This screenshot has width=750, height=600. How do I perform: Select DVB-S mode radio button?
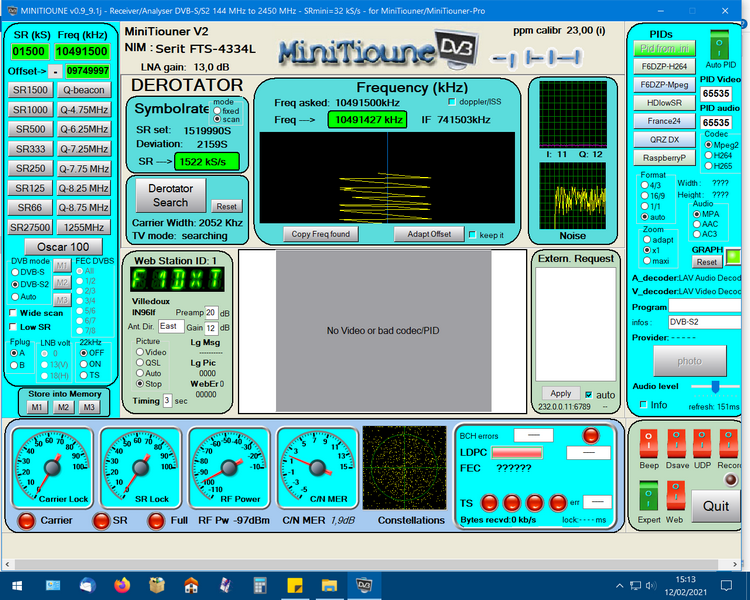point(15,272)
